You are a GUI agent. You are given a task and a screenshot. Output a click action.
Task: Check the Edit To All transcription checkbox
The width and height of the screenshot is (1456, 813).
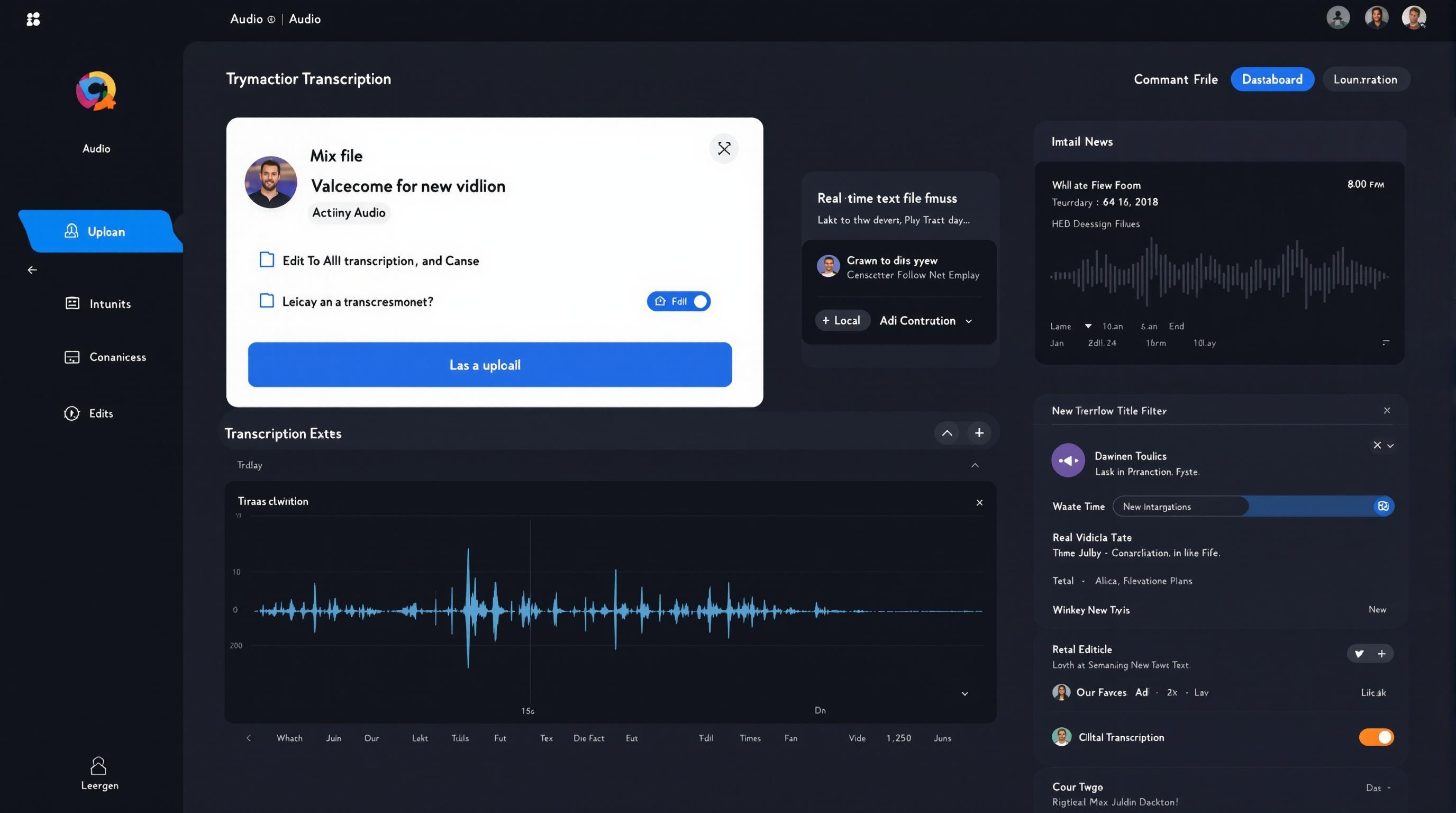266,259
